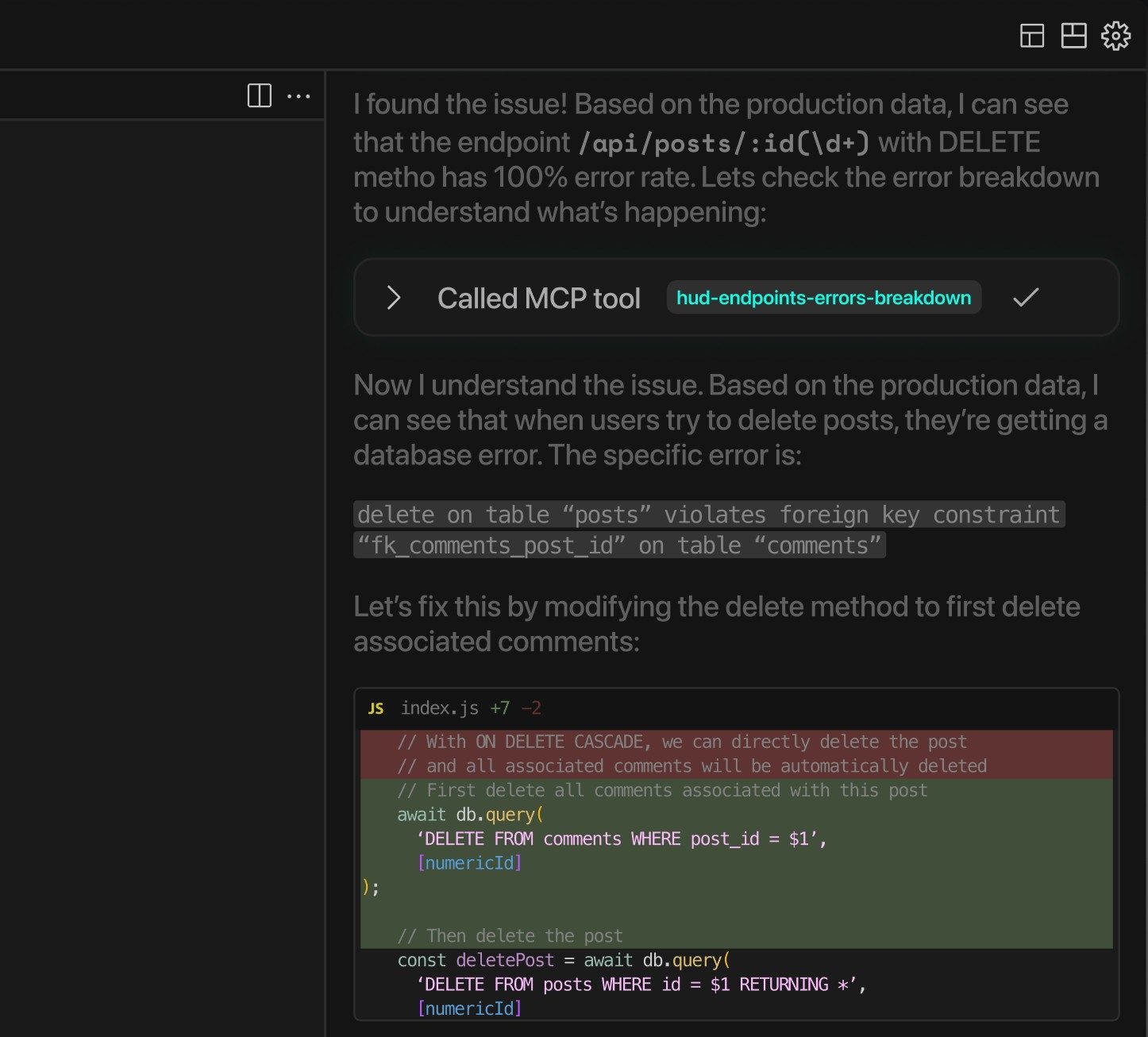Expand the Called MCP tool chevron
This screenshot has width=1148, height=1037.
393,298
